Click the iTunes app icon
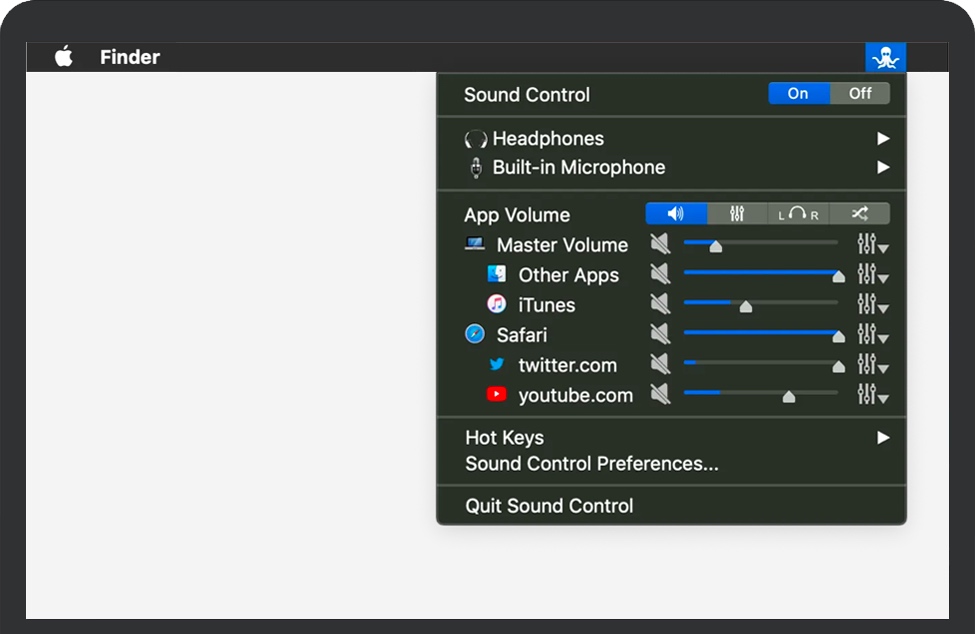Viewport: 975px width, 634px height. [497, 304]
